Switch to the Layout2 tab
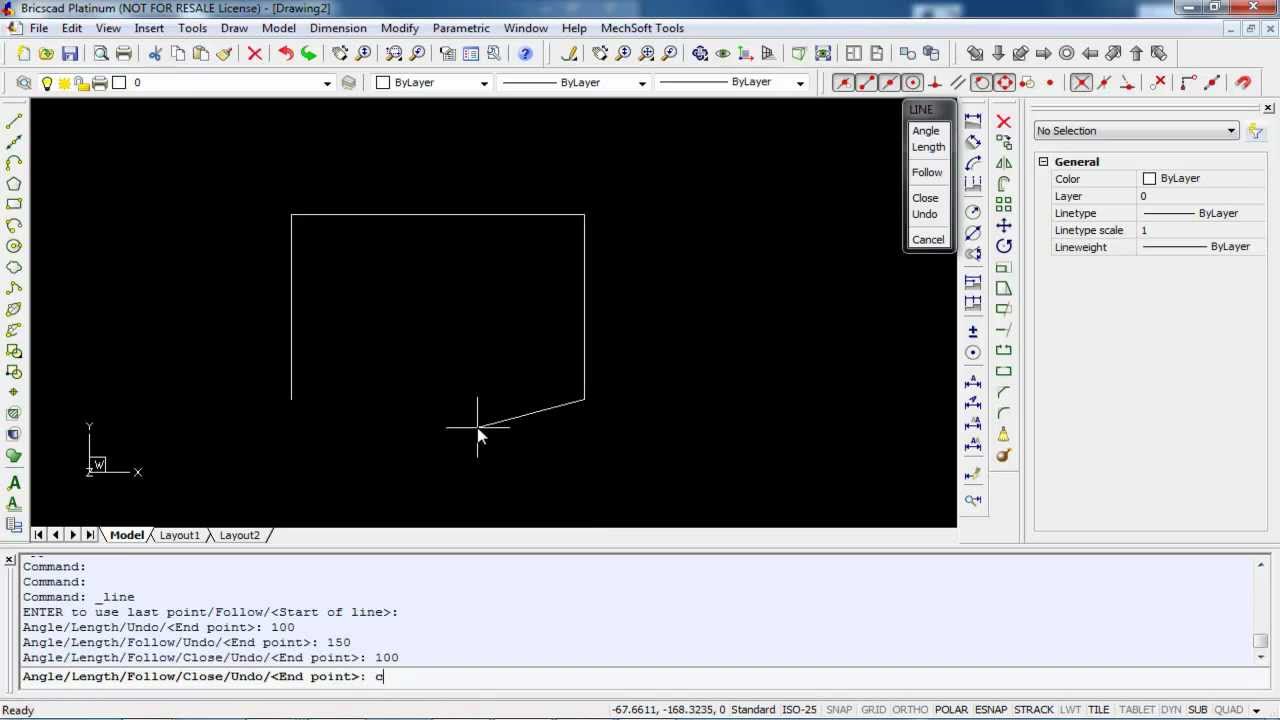This screenshot has height=720, width=1280. pos(240,535)
